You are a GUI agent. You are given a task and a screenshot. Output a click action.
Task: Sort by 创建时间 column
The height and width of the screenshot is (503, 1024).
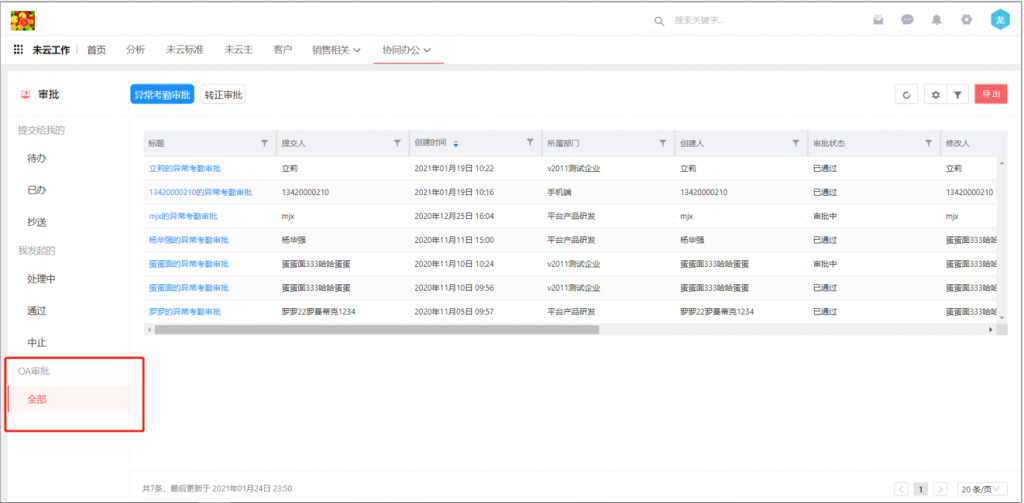[x=456, y=143]
